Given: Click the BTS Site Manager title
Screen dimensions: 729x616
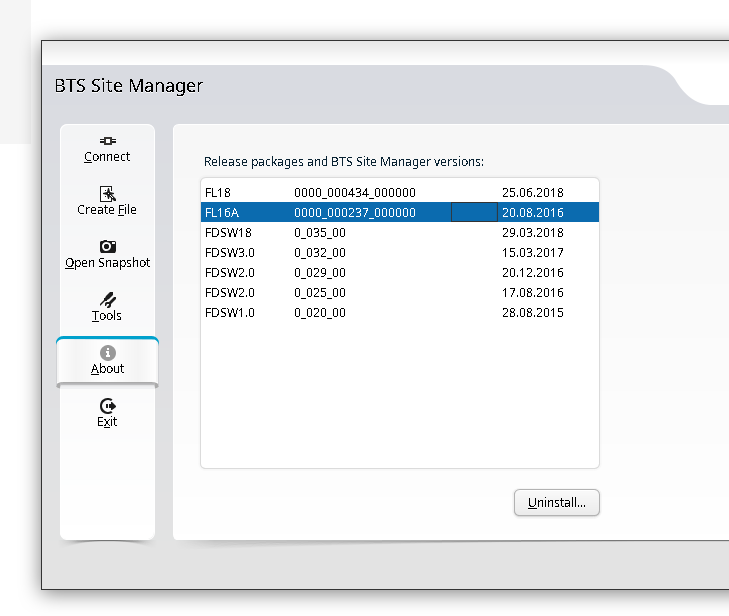Looking at the screenshot, I should (x=129, y=86).
